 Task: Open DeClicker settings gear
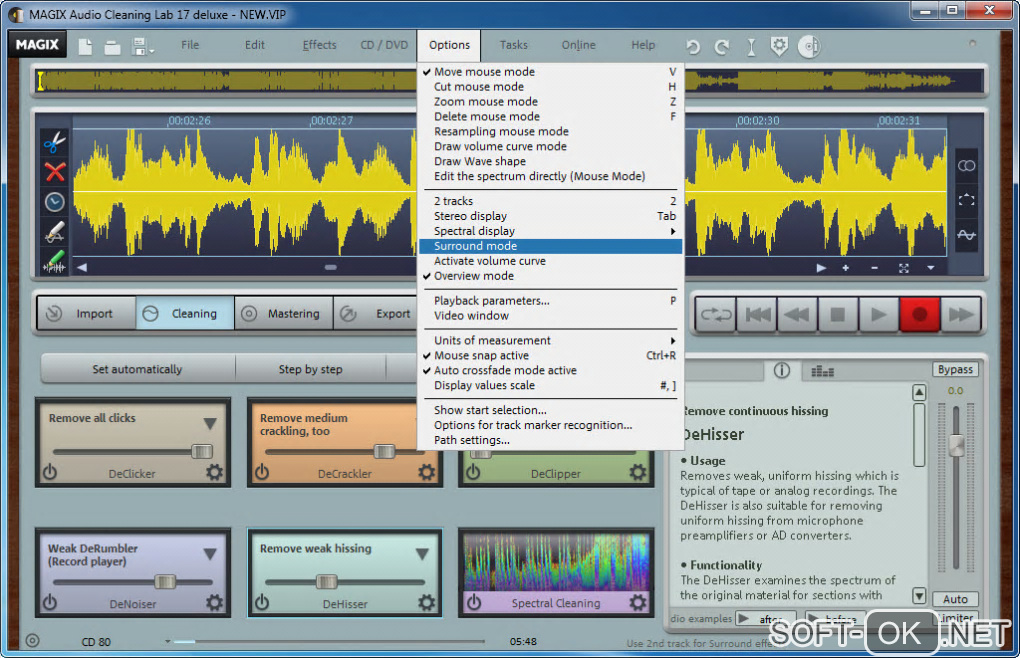[x=215, y=472]
